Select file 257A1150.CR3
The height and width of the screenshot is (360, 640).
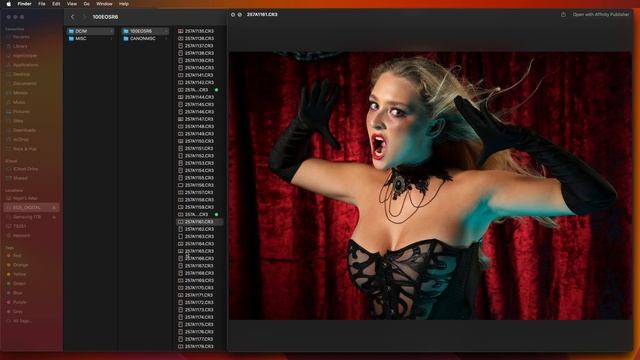[200, 141]
